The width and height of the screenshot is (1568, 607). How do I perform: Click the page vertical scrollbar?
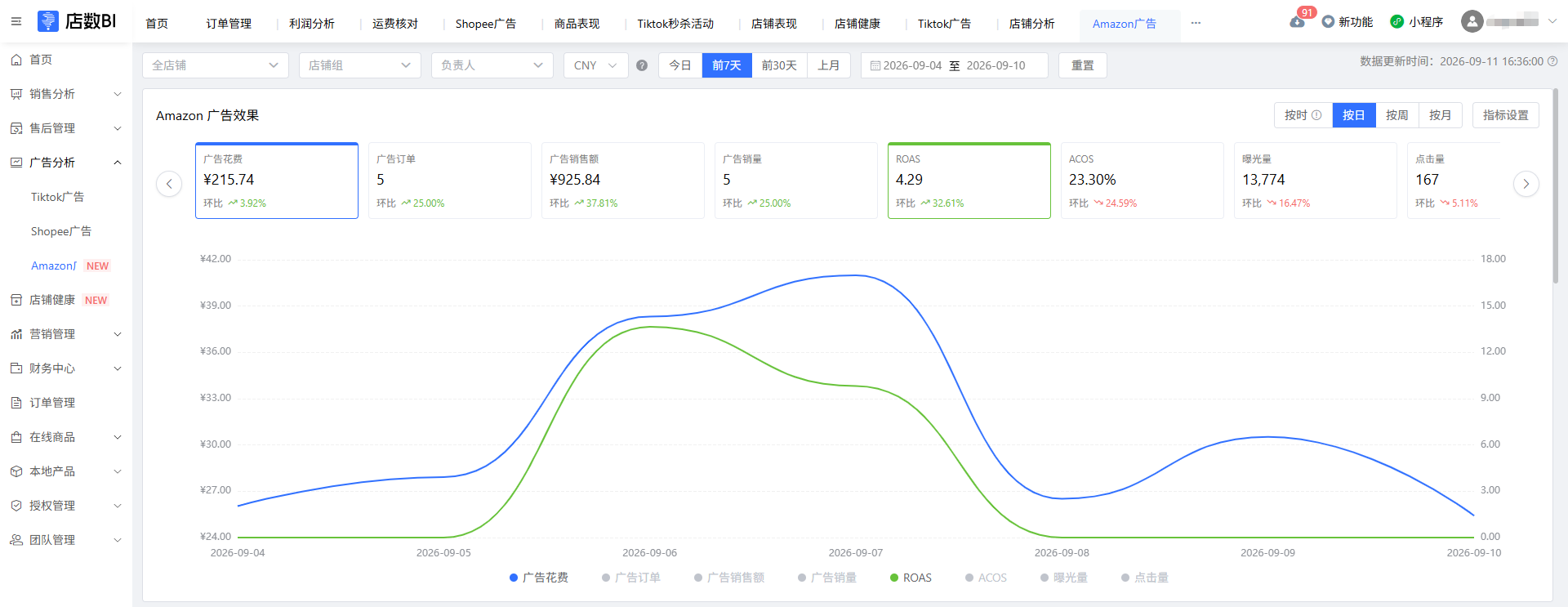point(1556,186)
